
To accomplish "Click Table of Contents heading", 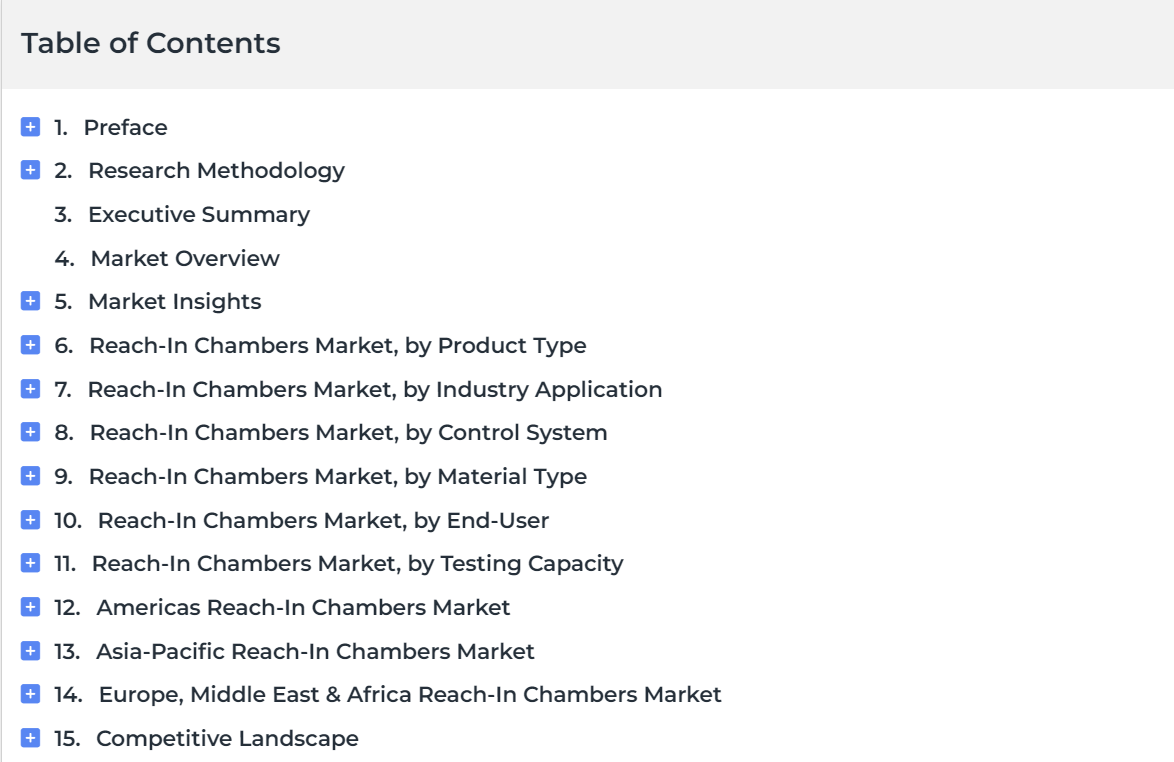I will pos(150,43).
